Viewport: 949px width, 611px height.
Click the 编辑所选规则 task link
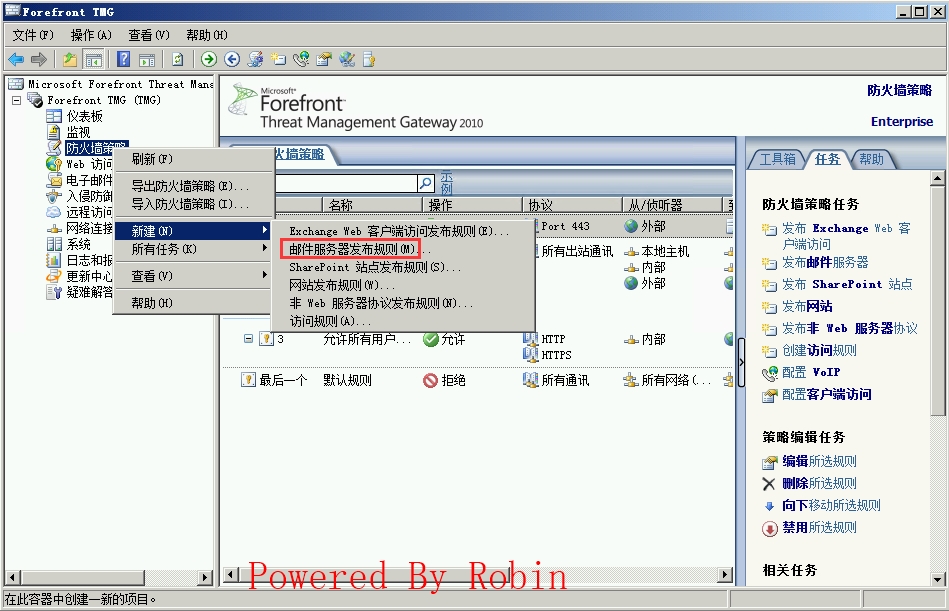[x=819, y=462]
